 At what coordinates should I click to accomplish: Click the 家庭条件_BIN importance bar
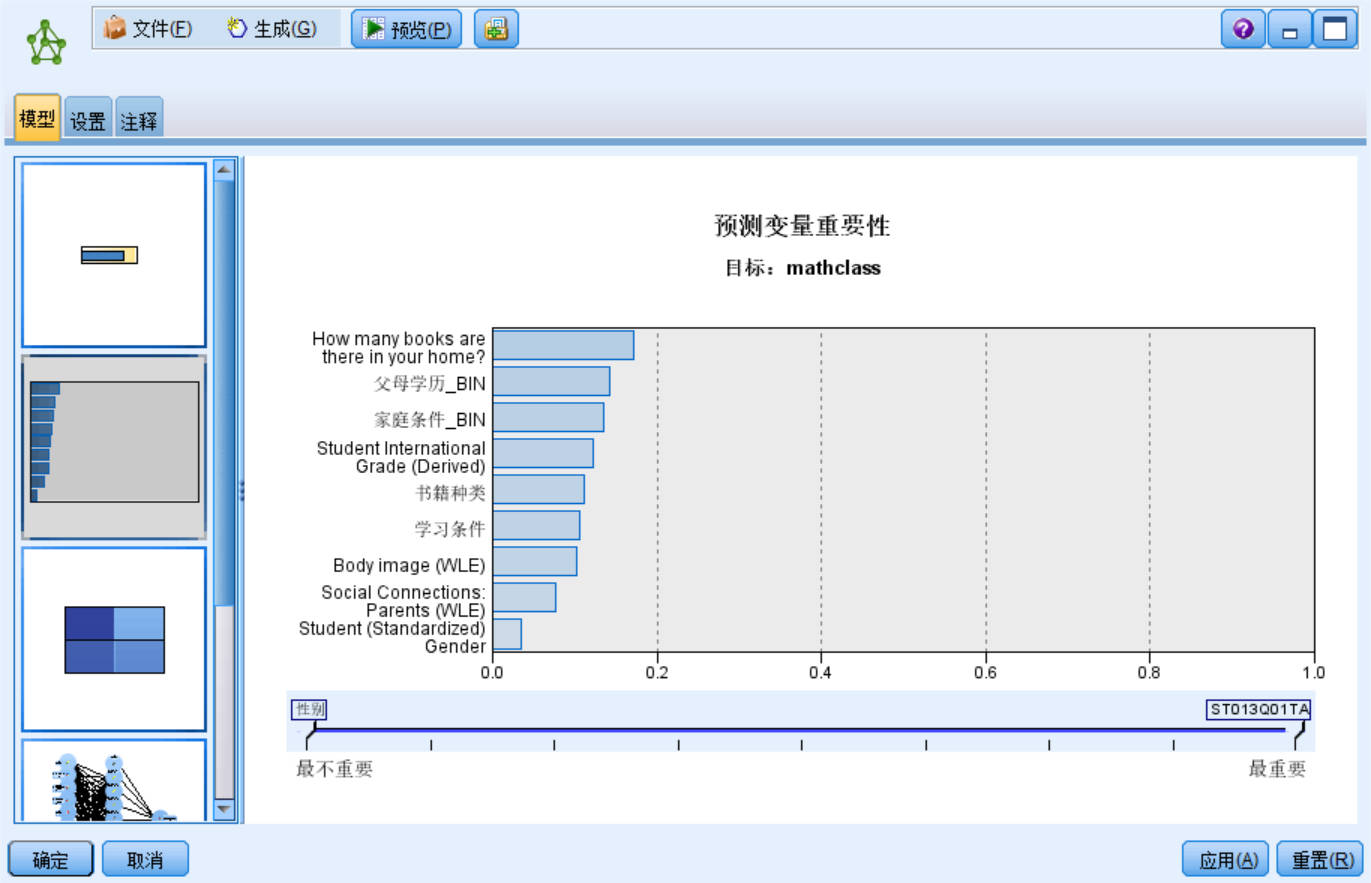coord(548,417)
